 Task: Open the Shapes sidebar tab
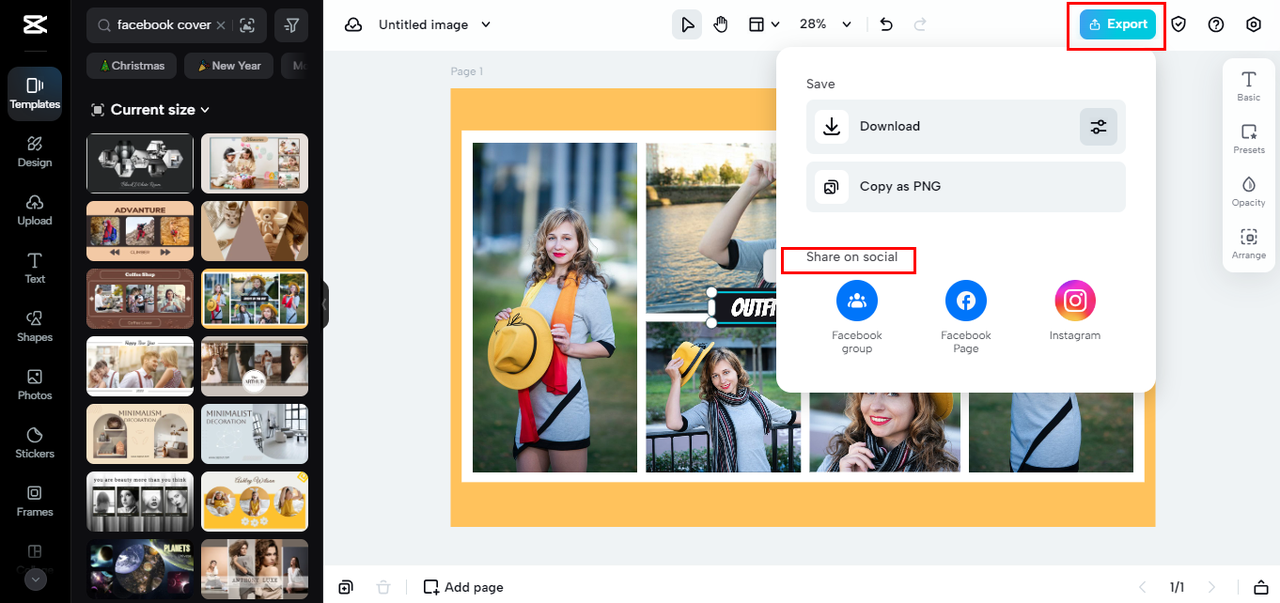(x=35, y=326)
